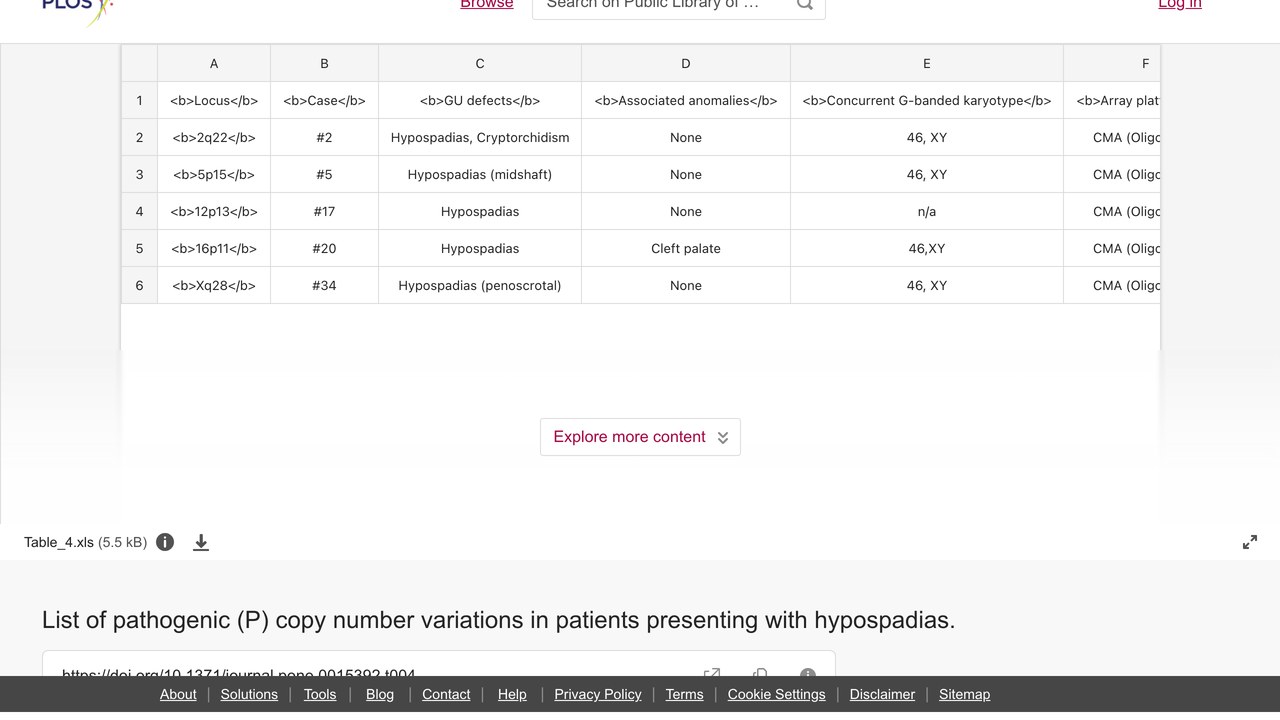This screenshot has height=720, width=1280.
Task: Expand the Explore more content section
Action: coord(640,437)
